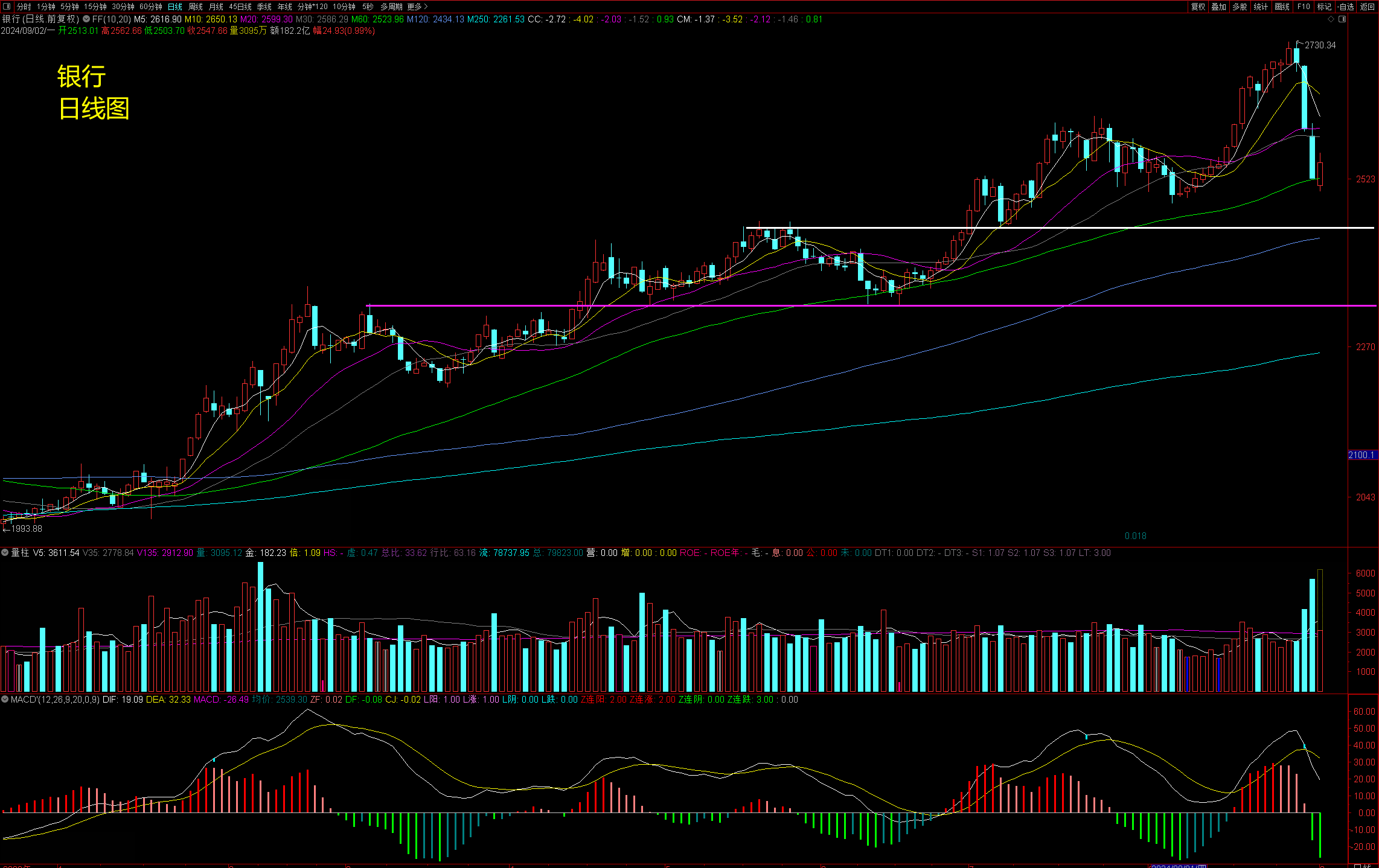Click the V5: 3611.54 volume average
This screenshot has height=868, width=1379.
tap(56, 553)
